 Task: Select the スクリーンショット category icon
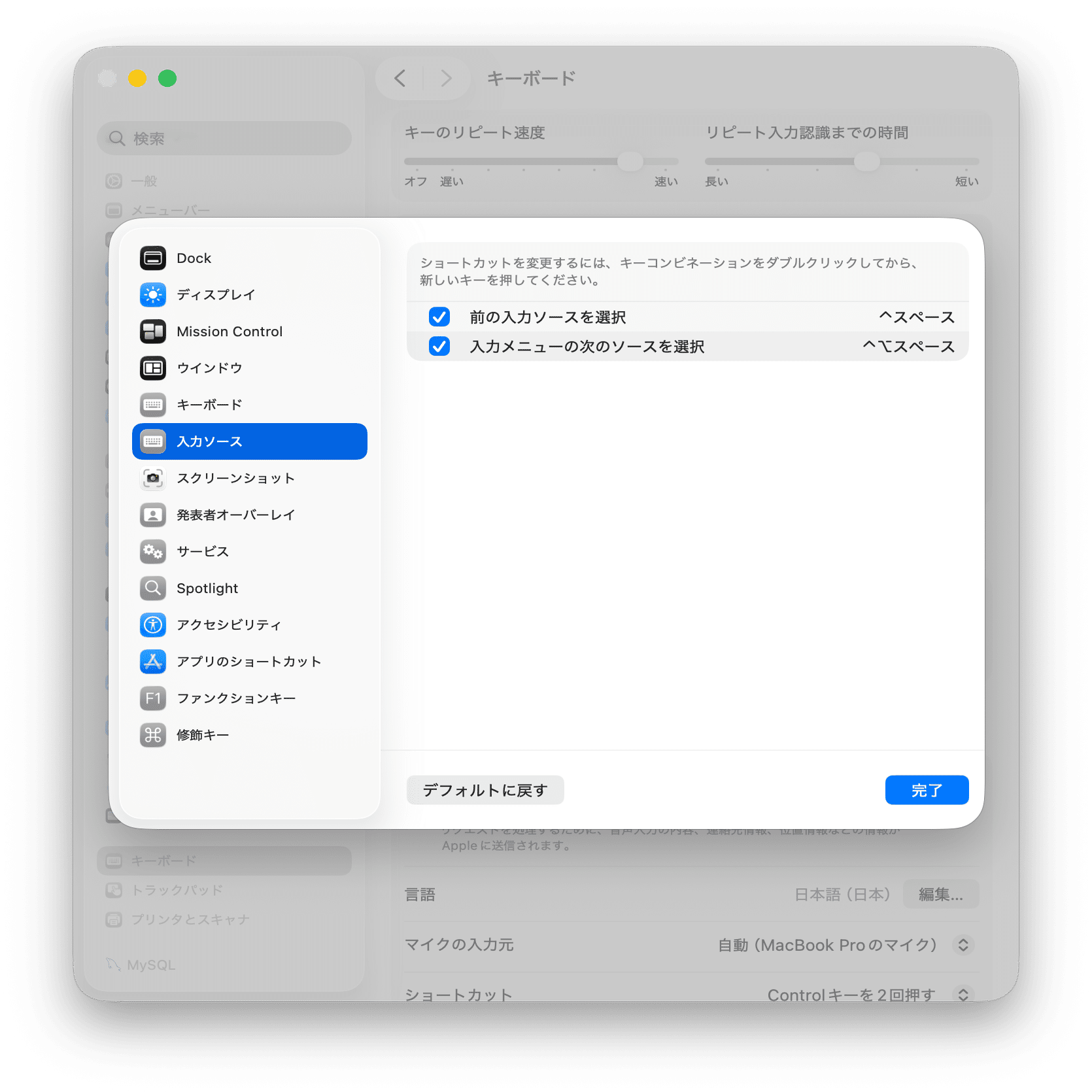[152, 478]
